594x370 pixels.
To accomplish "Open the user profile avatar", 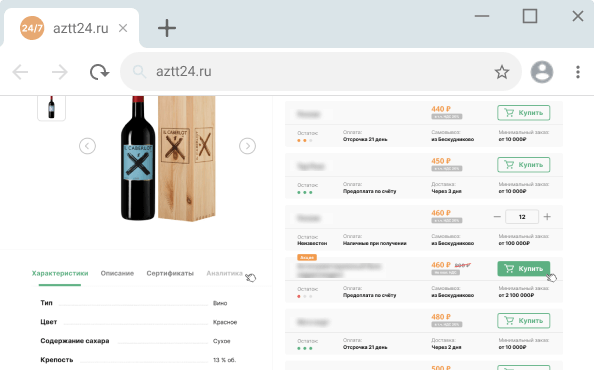I will (x=542, y=72).
